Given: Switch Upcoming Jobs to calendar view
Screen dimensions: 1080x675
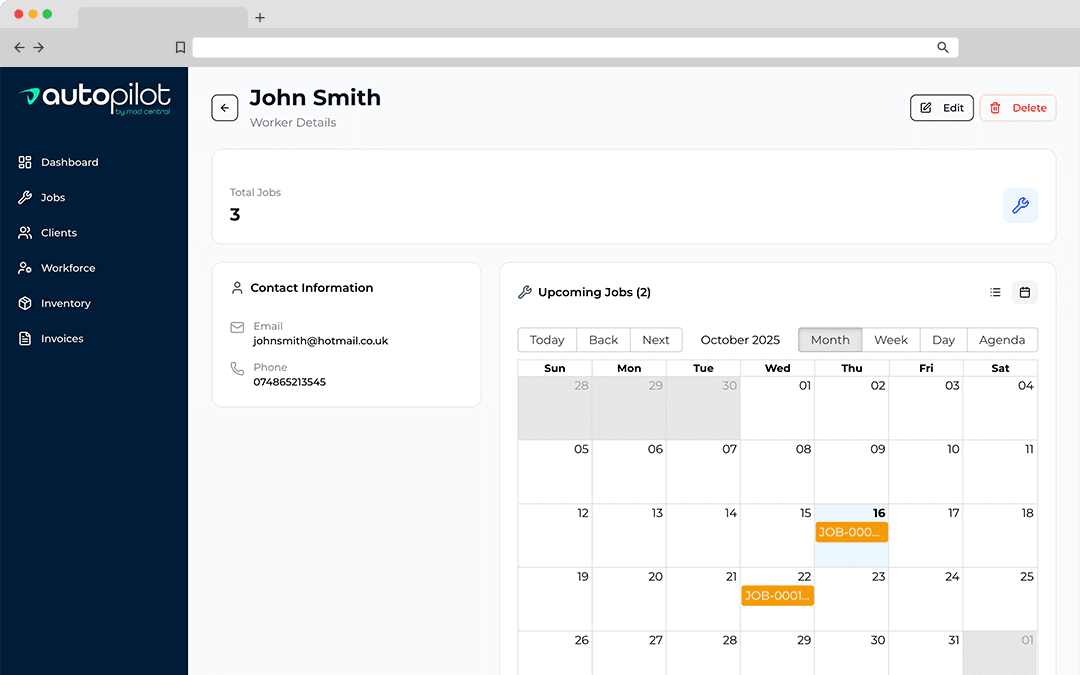Looking at the screenshot, I should [1024, 292].
